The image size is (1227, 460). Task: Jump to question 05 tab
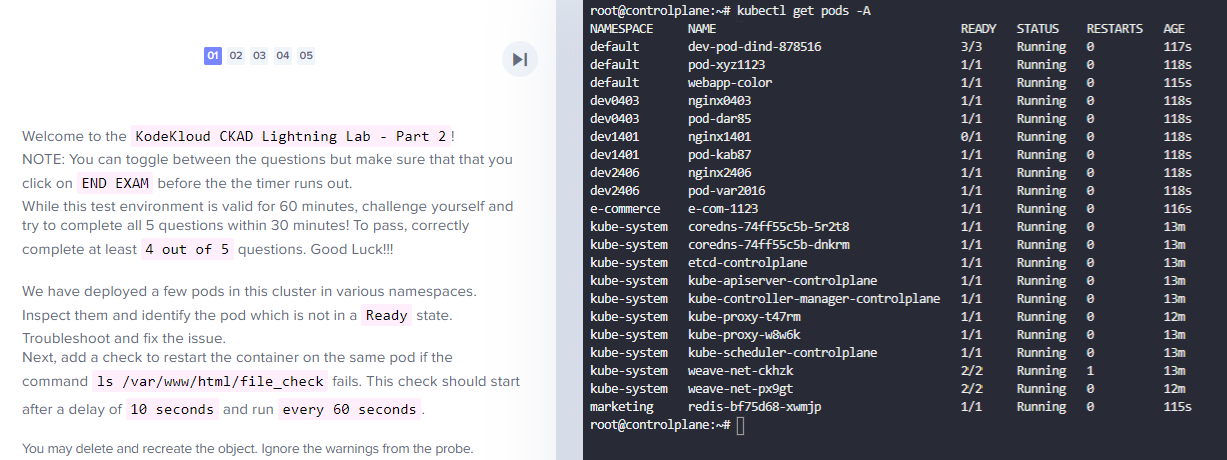click(x=306, y=56)
